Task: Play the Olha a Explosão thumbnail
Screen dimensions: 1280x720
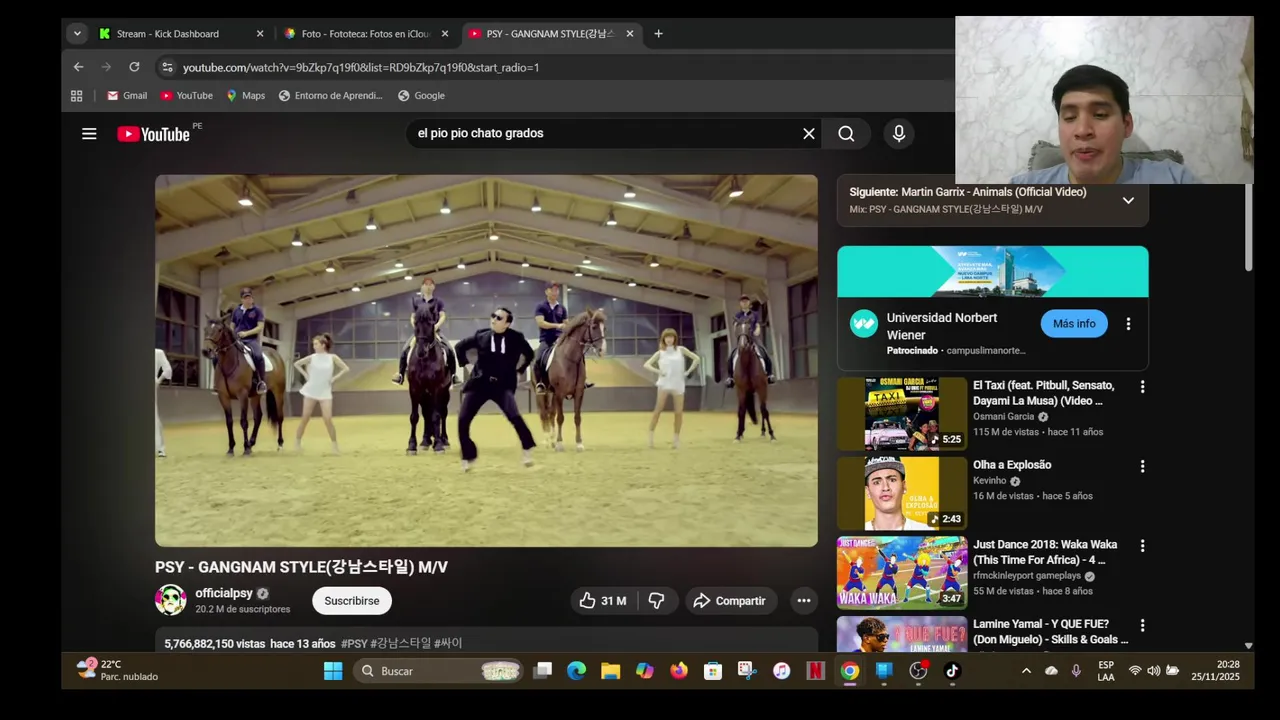Action: coord(902,493)
